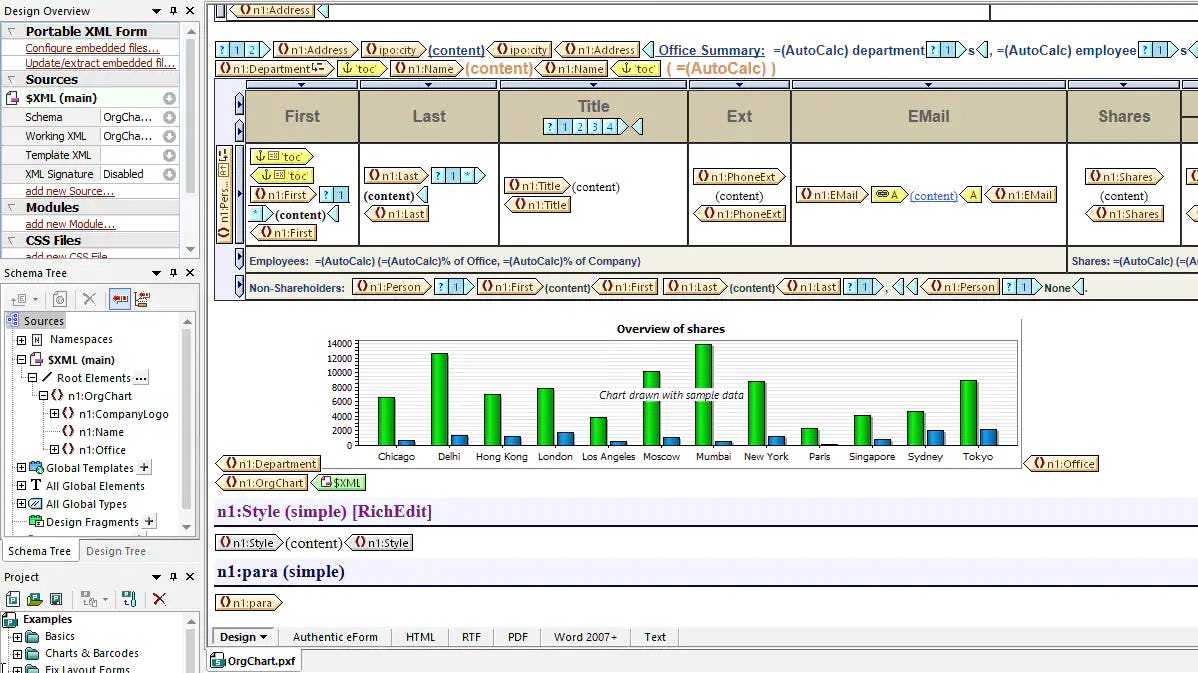Expand the n1:Office tree node
The height and width of the screenshot is (673, 1198).
tap(54, 449)
